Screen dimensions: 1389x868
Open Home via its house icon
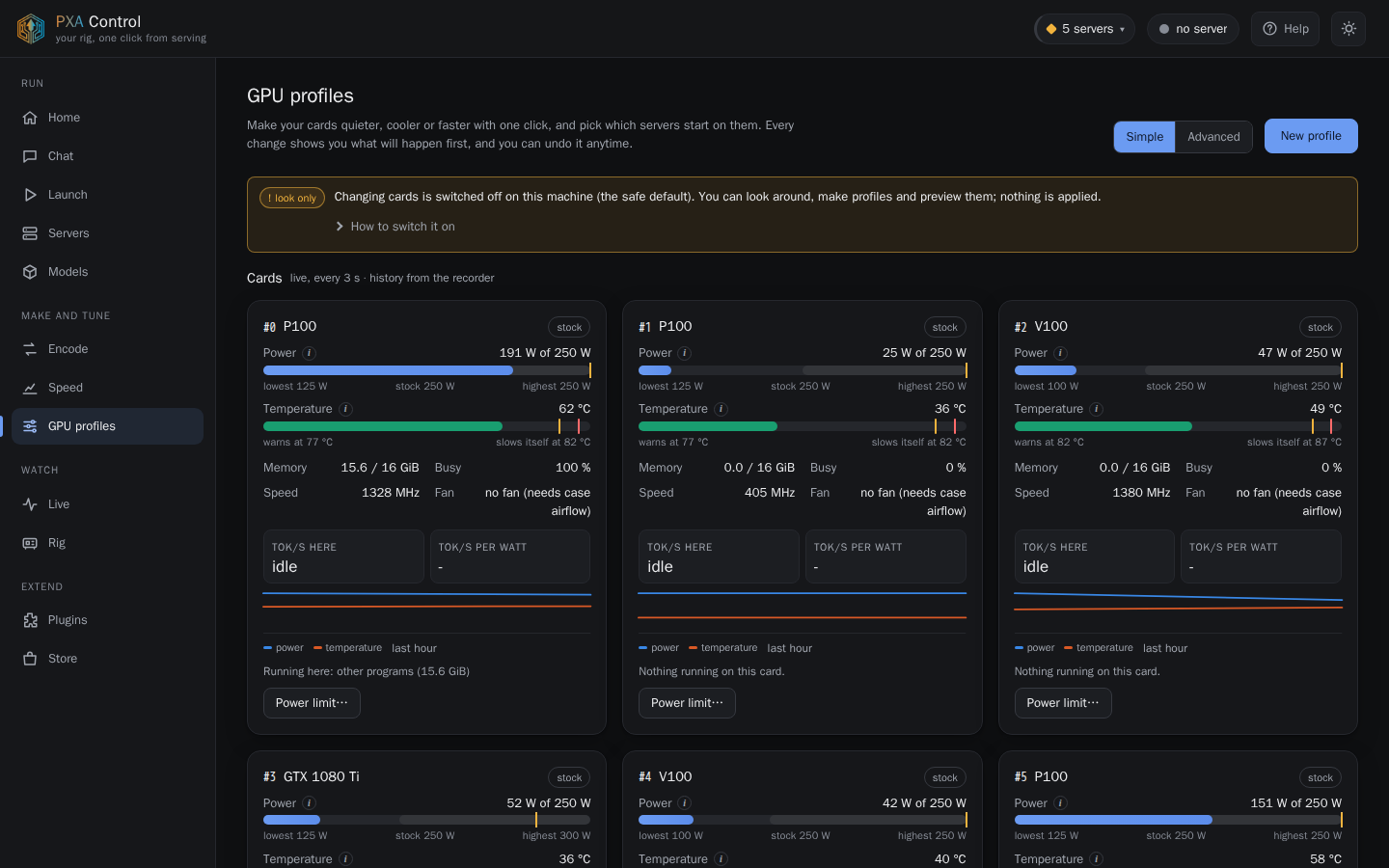point(30,118)
